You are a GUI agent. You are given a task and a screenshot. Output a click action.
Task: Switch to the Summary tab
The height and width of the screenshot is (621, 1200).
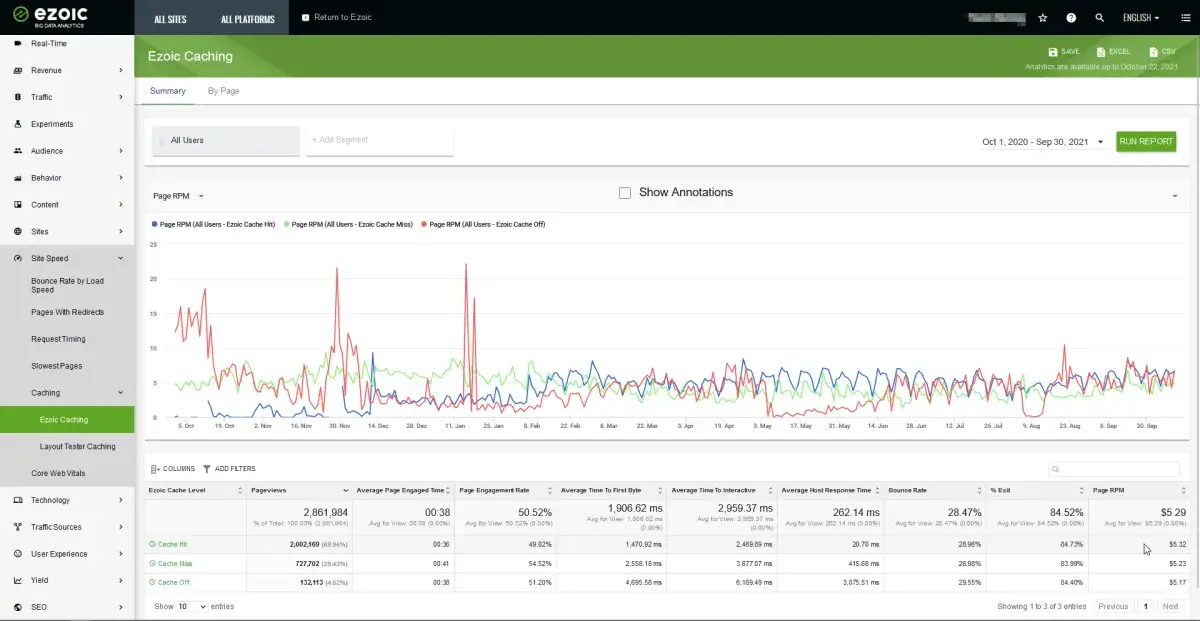[168, 91]
